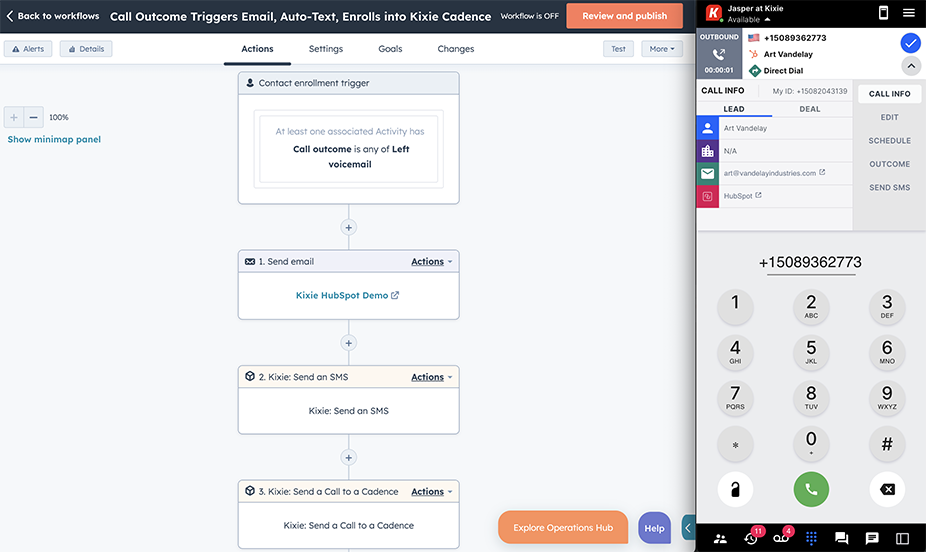Open art@vandelayindustries.com email link
The image size is (926, 552).
point(774,173)
